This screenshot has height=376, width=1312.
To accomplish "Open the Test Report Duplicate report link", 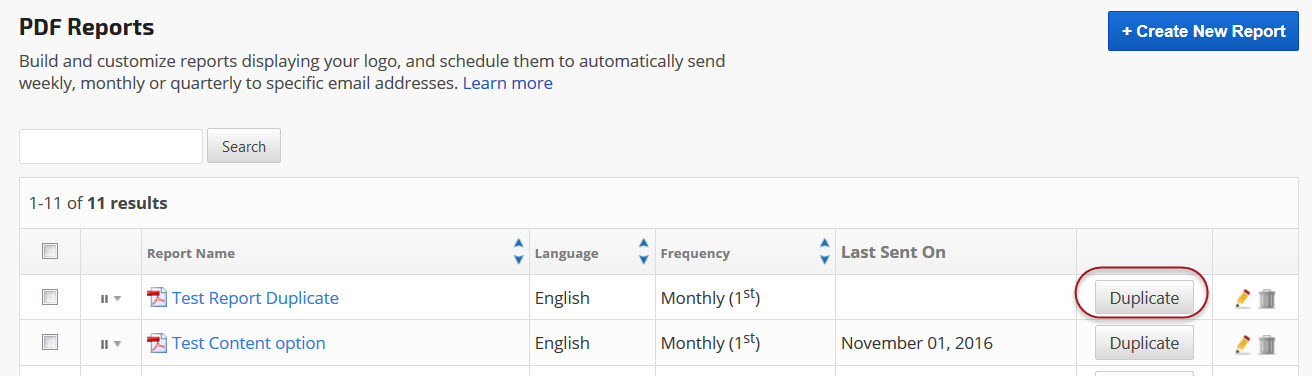I will coord(255,298).
